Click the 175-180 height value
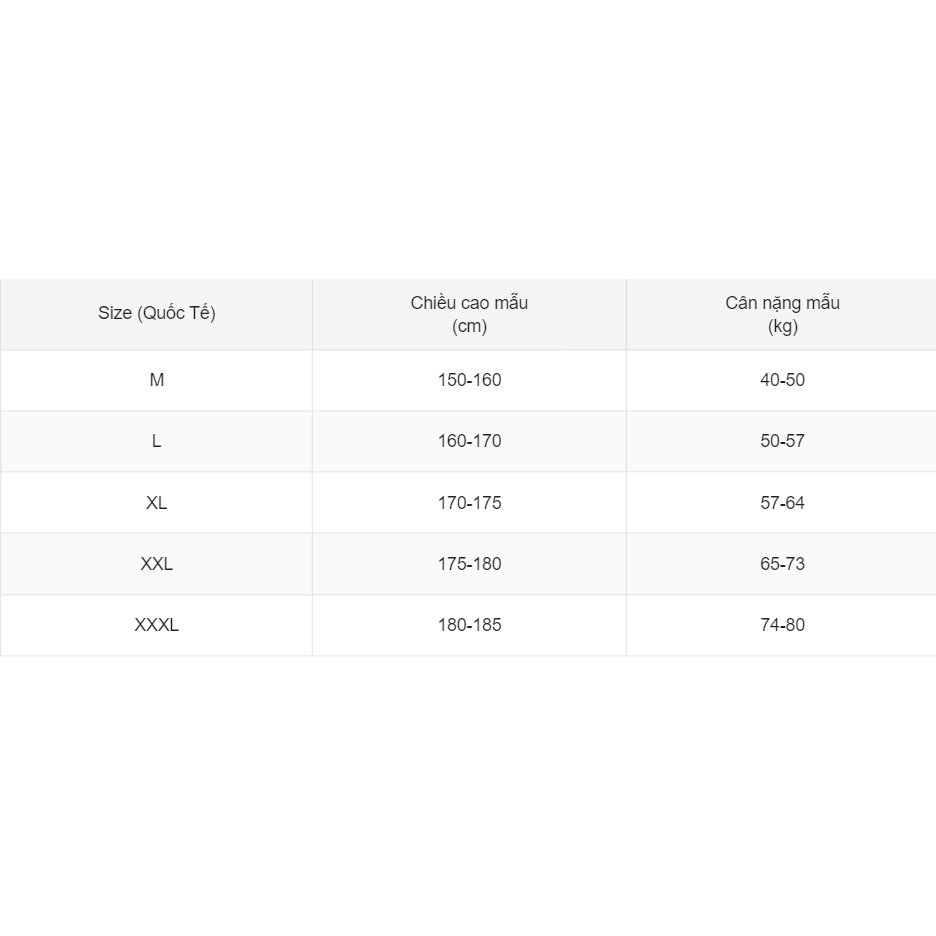The width and height of the screenshot is (936, 936). click(469, 564)
